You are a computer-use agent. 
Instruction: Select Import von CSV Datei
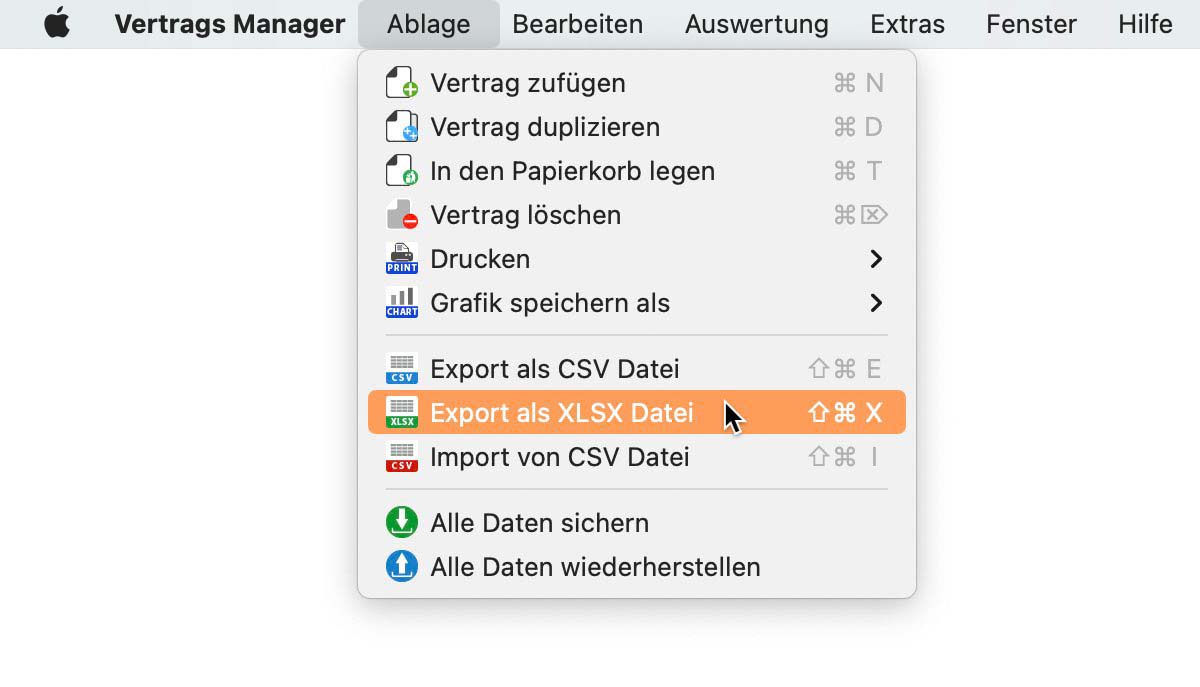point(559,457)
